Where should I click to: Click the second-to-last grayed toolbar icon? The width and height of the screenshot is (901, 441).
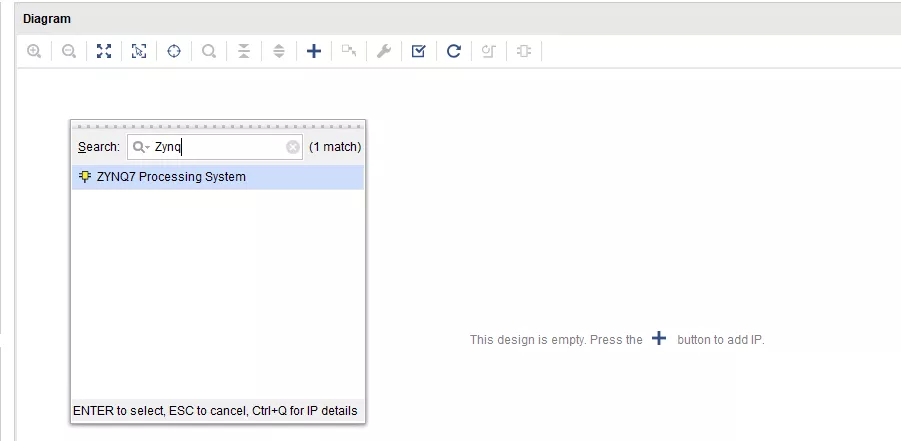pyautogui.click(x=489, y=51)
